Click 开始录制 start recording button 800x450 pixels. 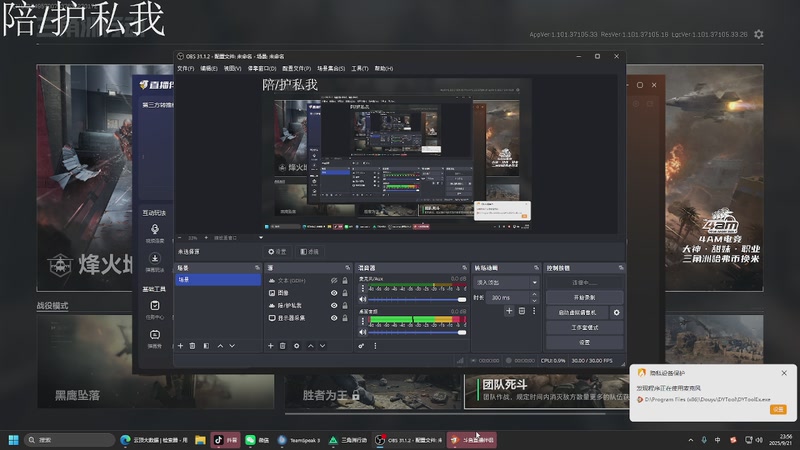pos(584,297)
